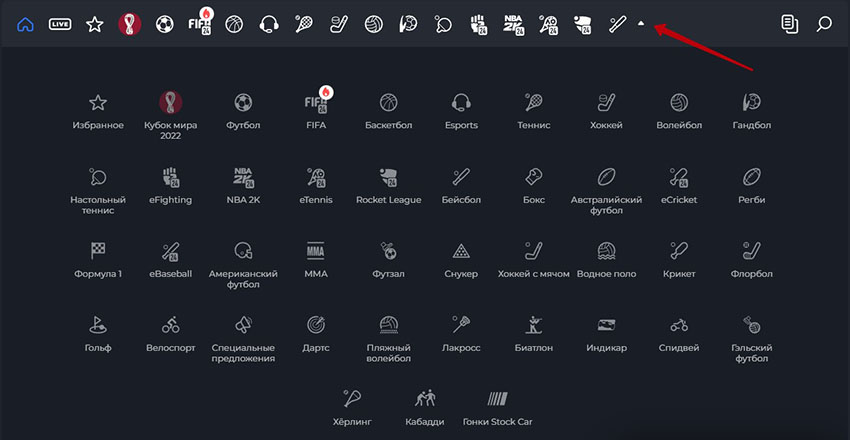Select Пляжный волейбол sport
This screenshot has width=850, height=440.
pos(389,339)
